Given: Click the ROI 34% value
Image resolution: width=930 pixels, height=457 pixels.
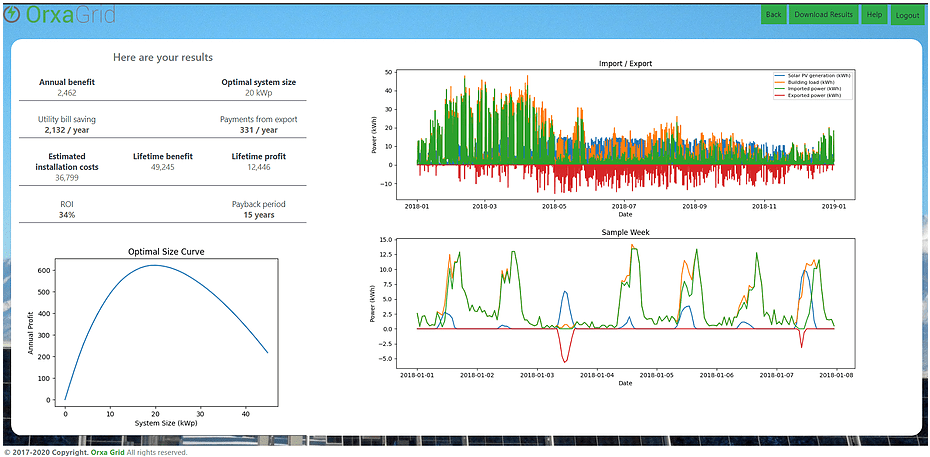Looking at the screenshot, I should (x=67, y=214).
